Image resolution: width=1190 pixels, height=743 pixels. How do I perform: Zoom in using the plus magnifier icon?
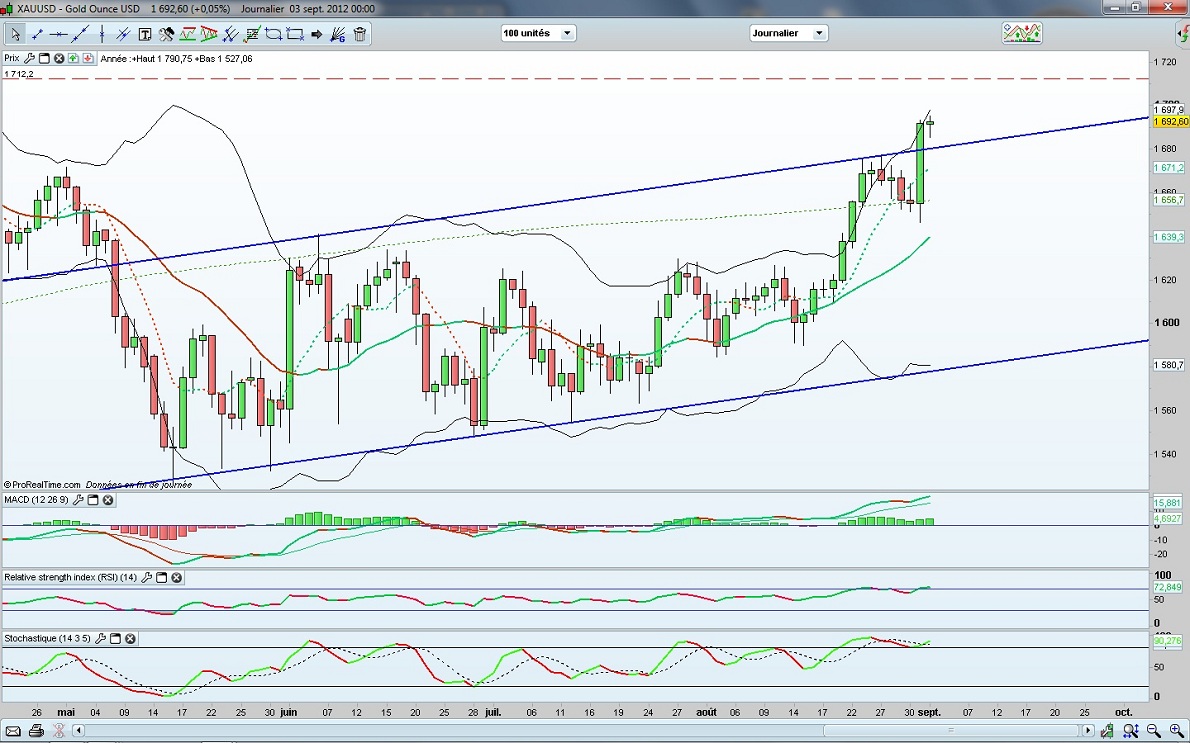1177,731
